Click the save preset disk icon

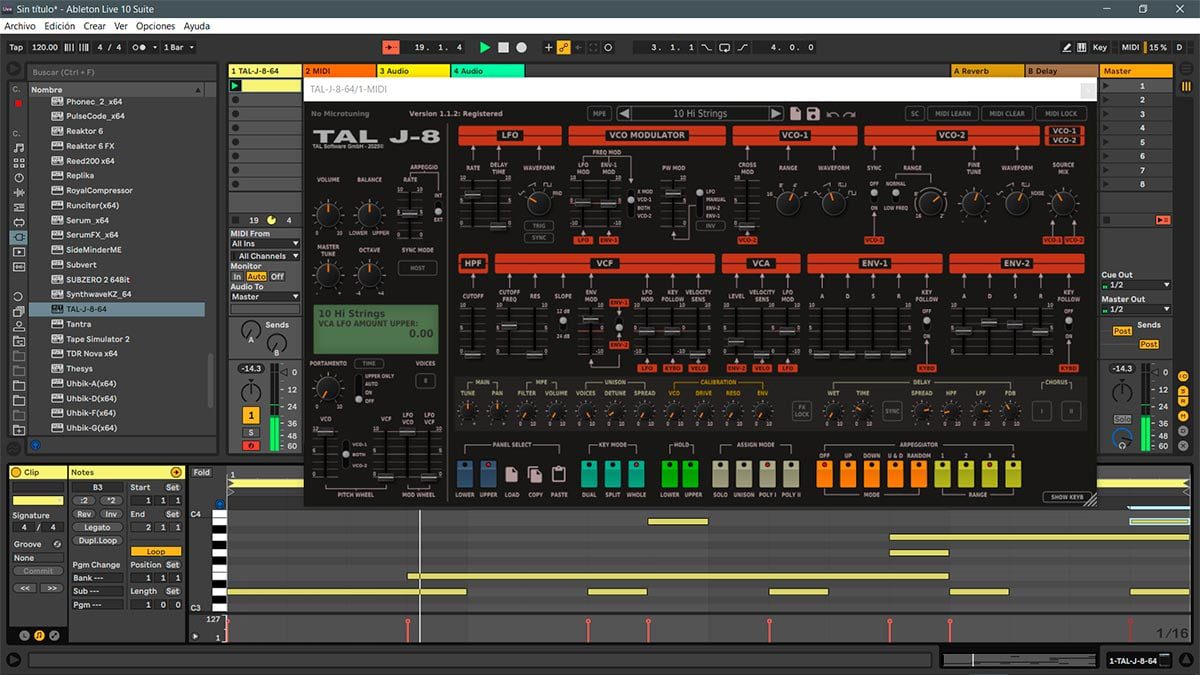click(x=813, y=114)
